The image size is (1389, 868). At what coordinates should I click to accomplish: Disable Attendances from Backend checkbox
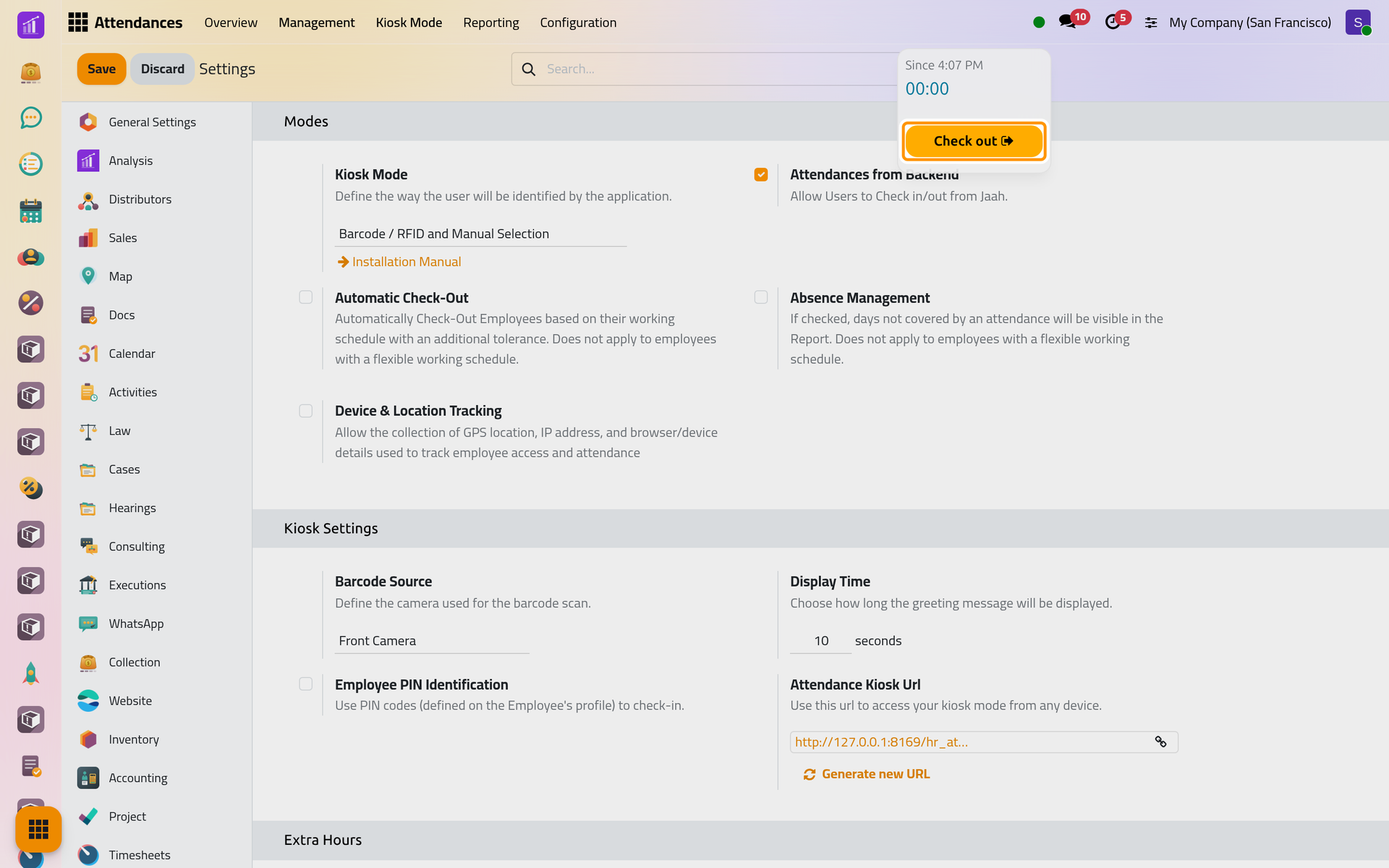761,174
